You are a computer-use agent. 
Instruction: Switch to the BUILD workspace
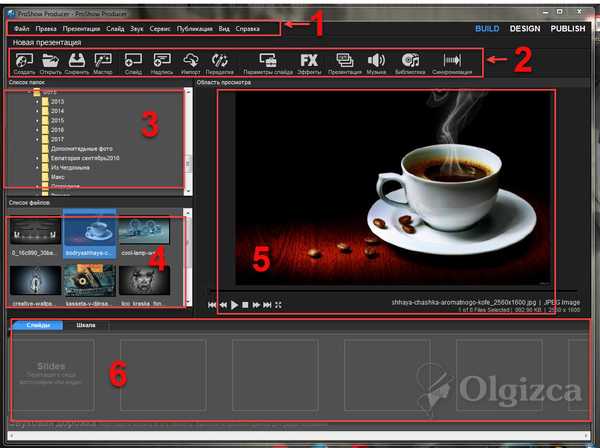tap(487, 29)
